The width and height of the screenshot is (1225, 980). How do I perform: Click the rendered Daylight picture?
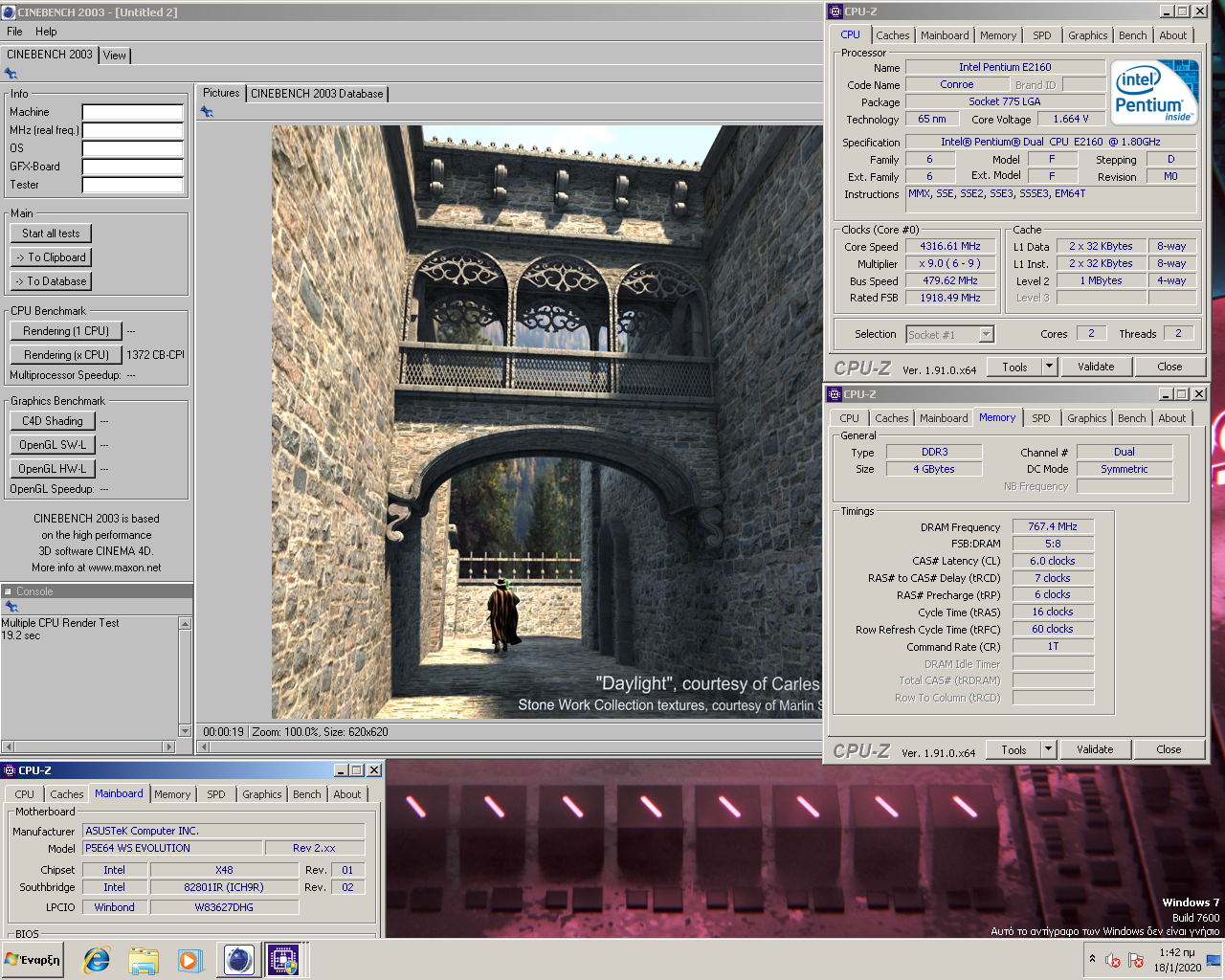click(546, 422)
